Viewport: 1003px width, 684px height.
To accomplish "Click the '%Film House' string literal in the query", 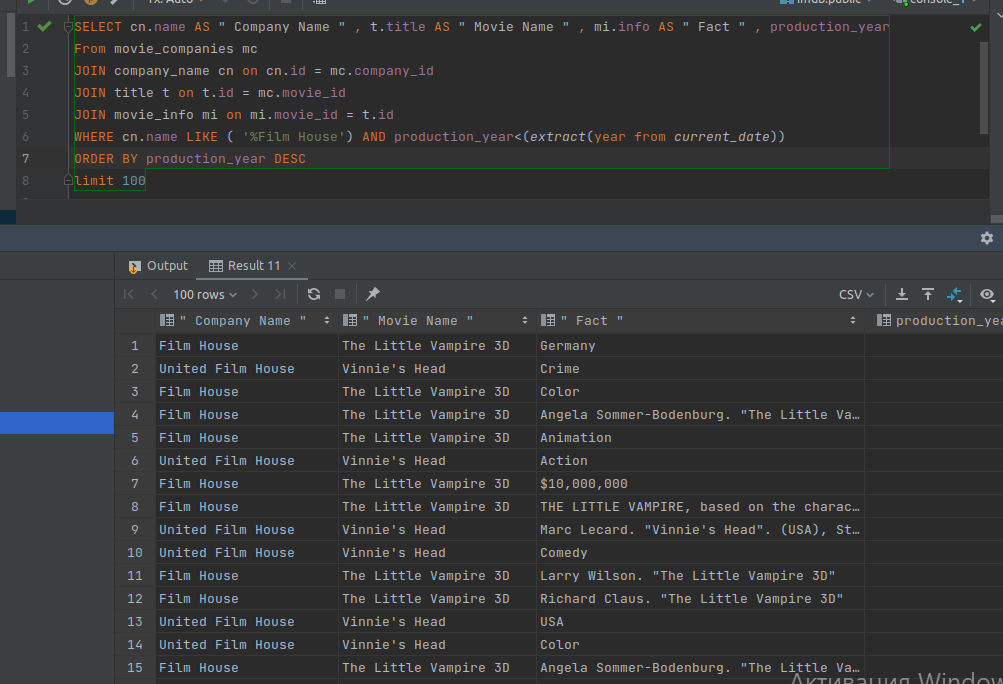I will 294,137.
